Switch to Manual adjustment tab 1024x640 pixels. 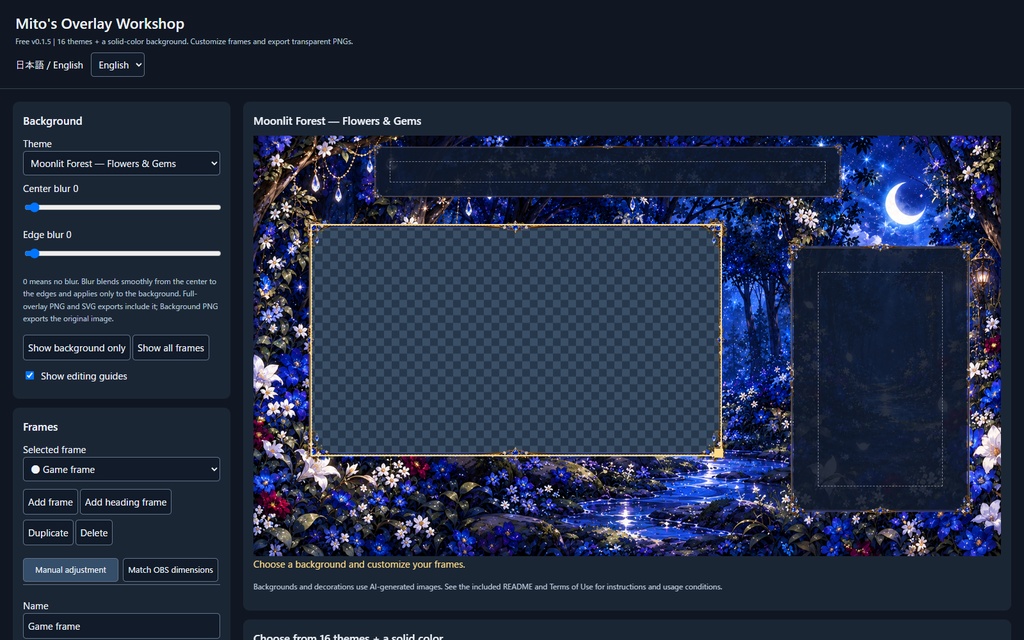pyautogui.click(x=71, y=570)
